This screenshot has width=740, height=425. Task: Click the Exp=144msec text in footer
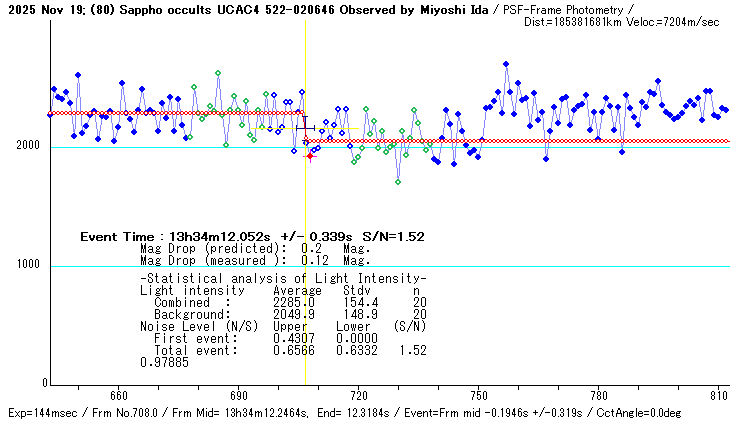tap(40, 413)
